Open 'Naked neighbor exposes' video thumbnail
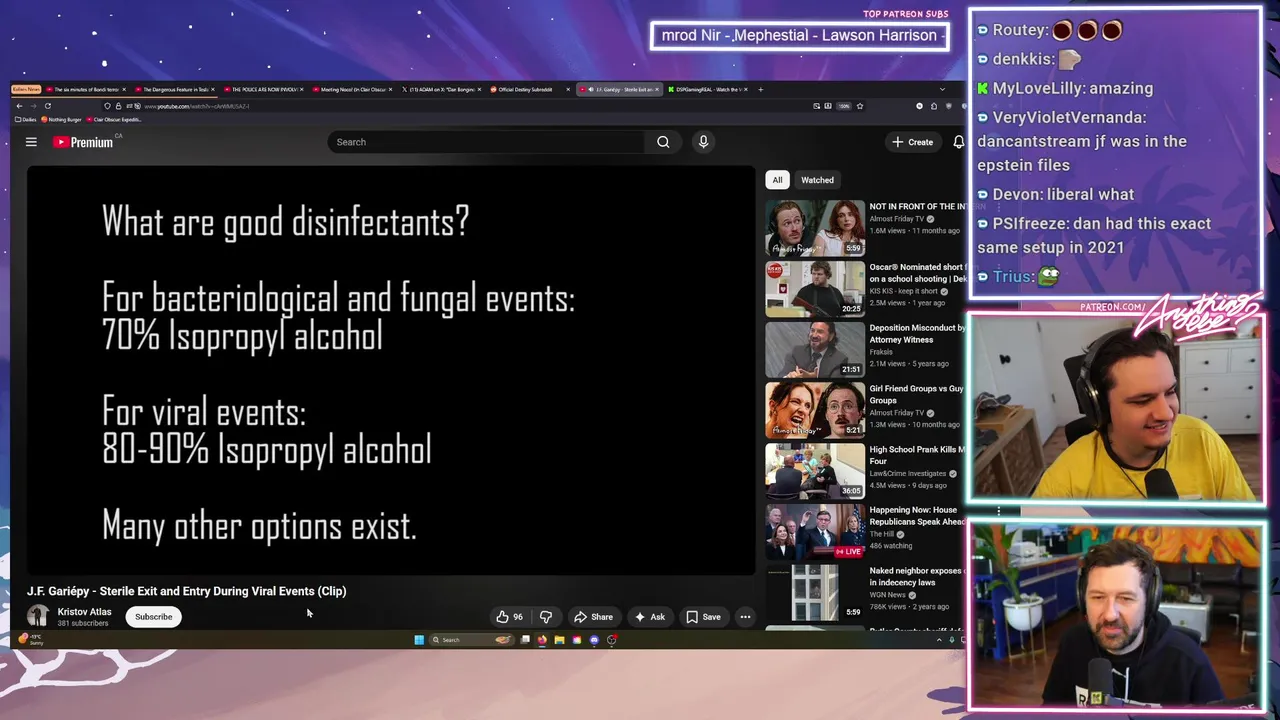 pos(815,593)
